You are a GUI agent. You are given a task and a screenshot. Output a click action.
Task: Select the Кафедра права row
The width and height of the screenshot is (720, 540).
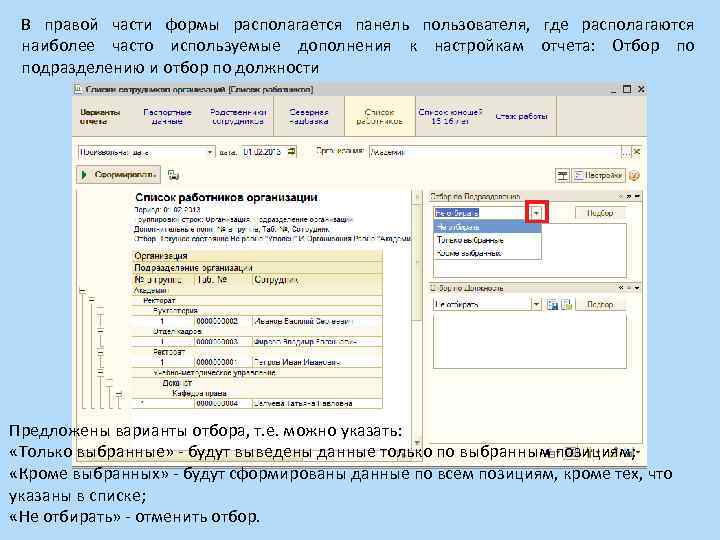(257, 393)
